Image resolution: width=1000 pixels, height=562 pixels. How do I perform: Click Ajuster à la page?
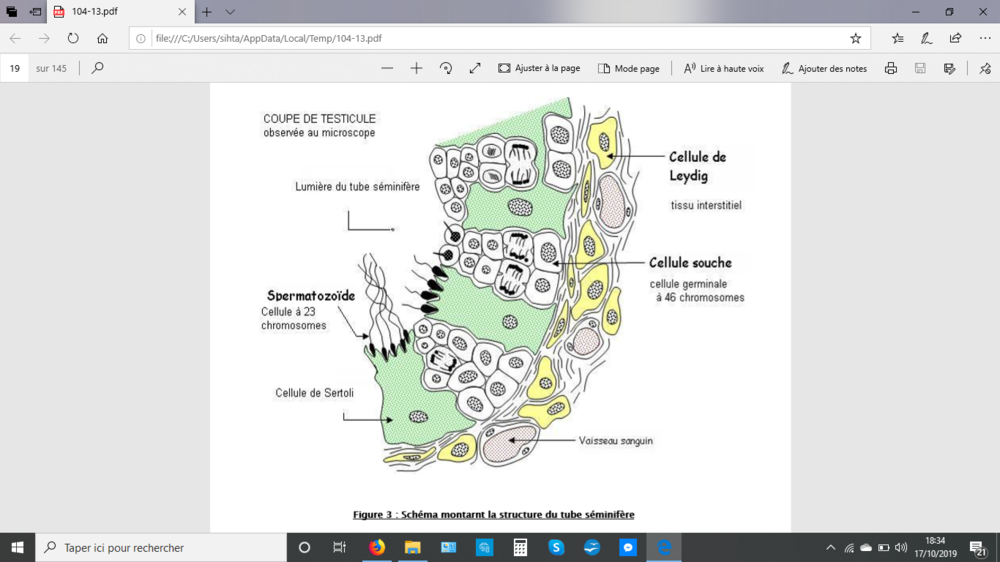[539, 68]
